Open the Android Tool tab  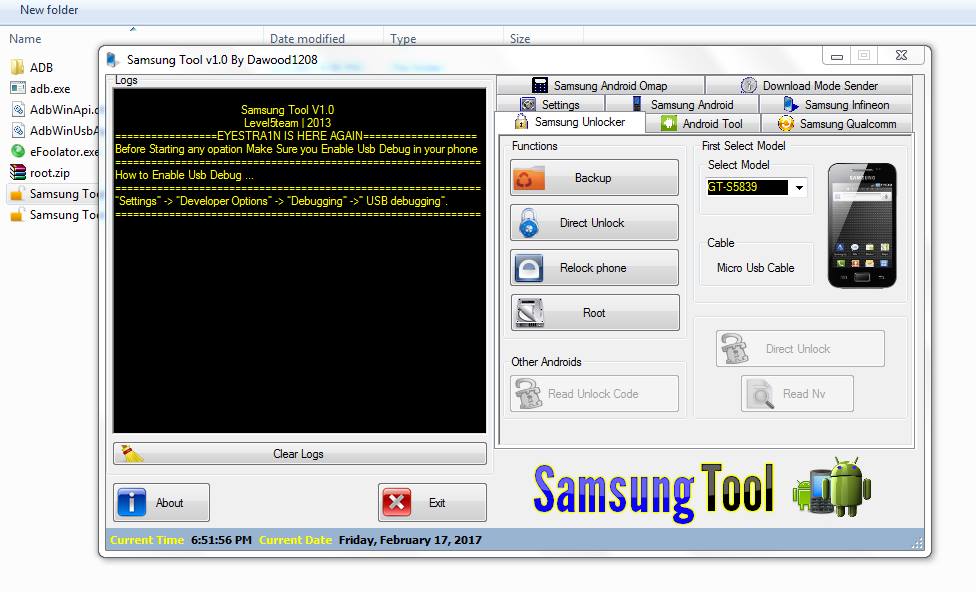[x=703, y=123]
